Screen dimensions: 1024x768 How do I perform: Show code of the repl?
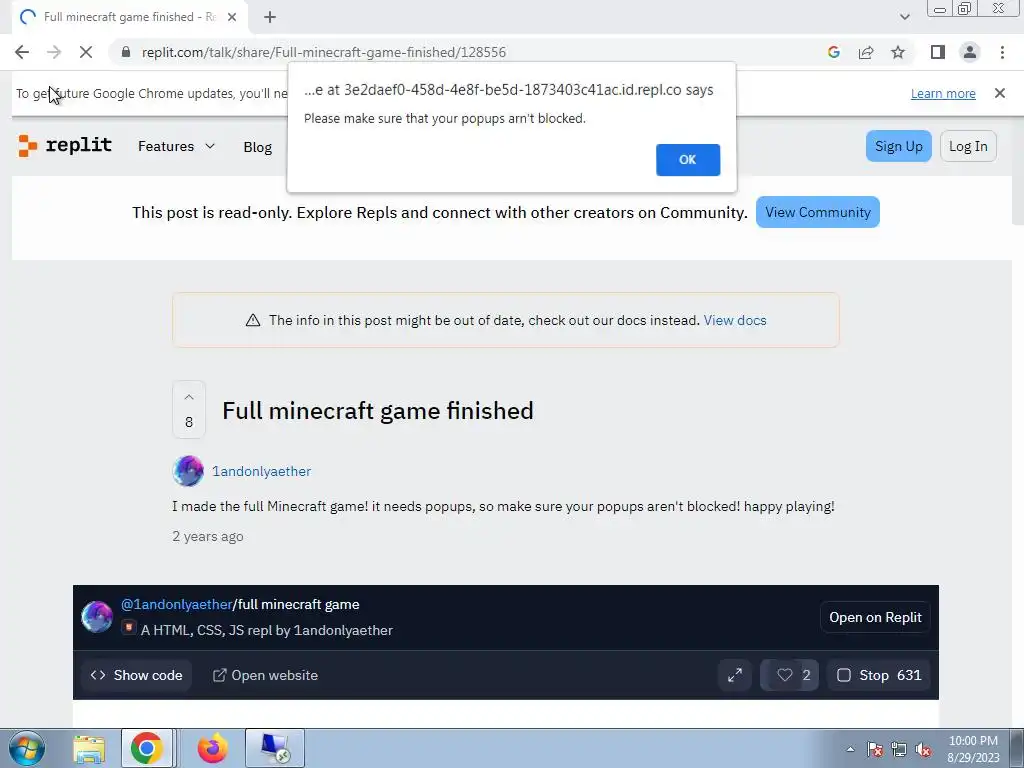pyautogui.click(x=136, y=675)
